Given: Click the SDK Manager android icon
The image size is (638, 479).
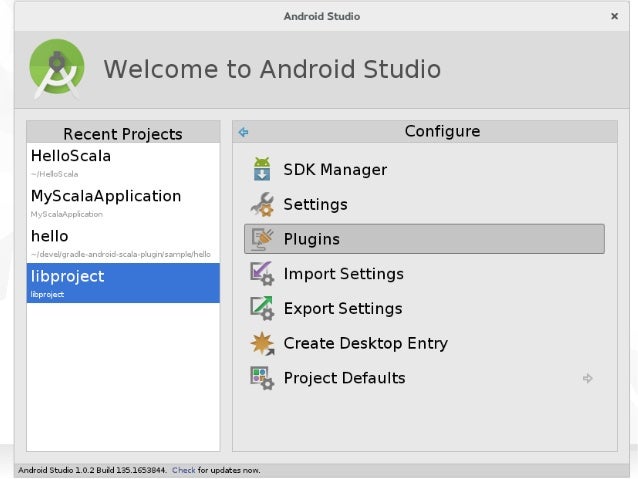Looking at the screenshot, I should pos(262,169).
